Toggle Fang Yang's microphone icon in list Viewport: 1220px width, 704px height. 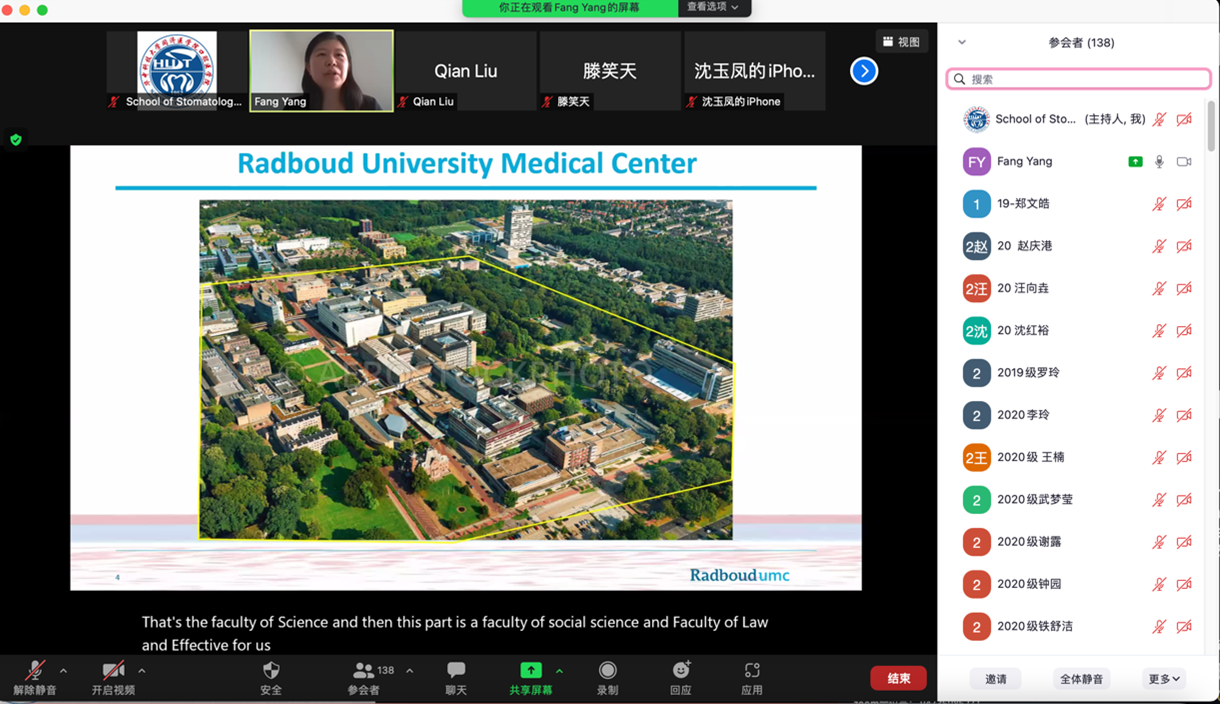pos(1159,162)
